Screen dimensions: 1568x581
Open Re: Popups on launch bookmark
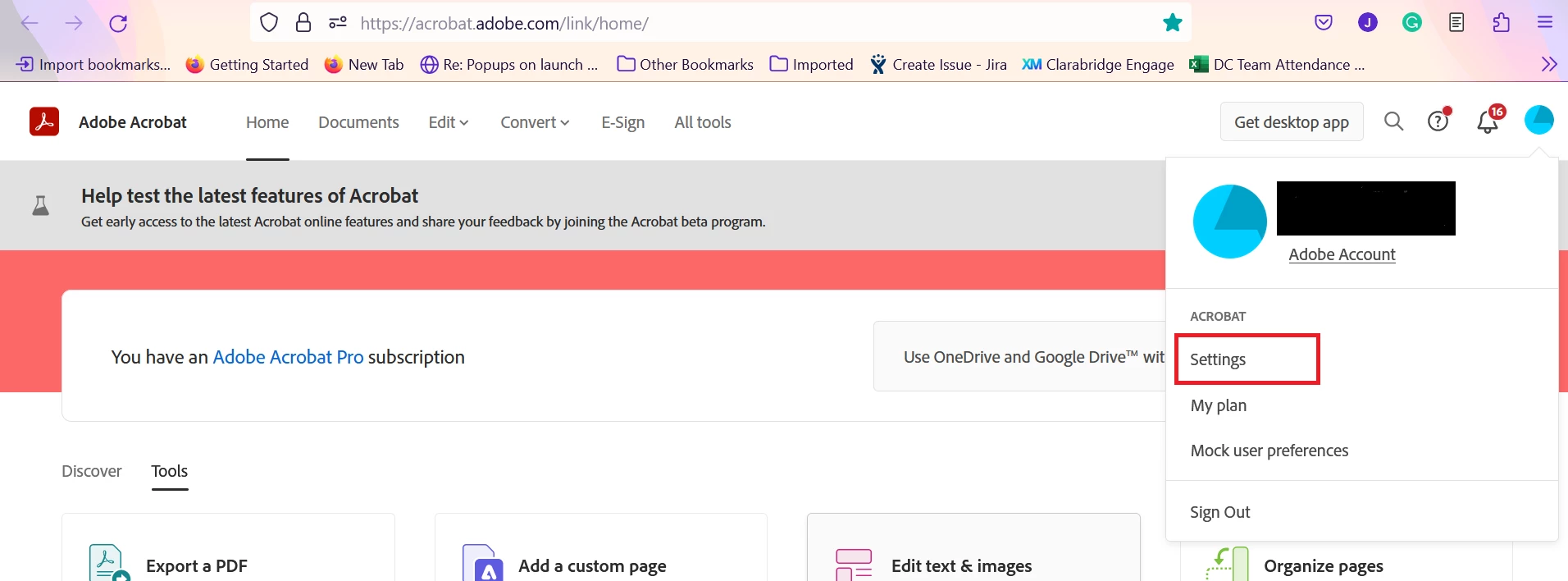point(509,64)
